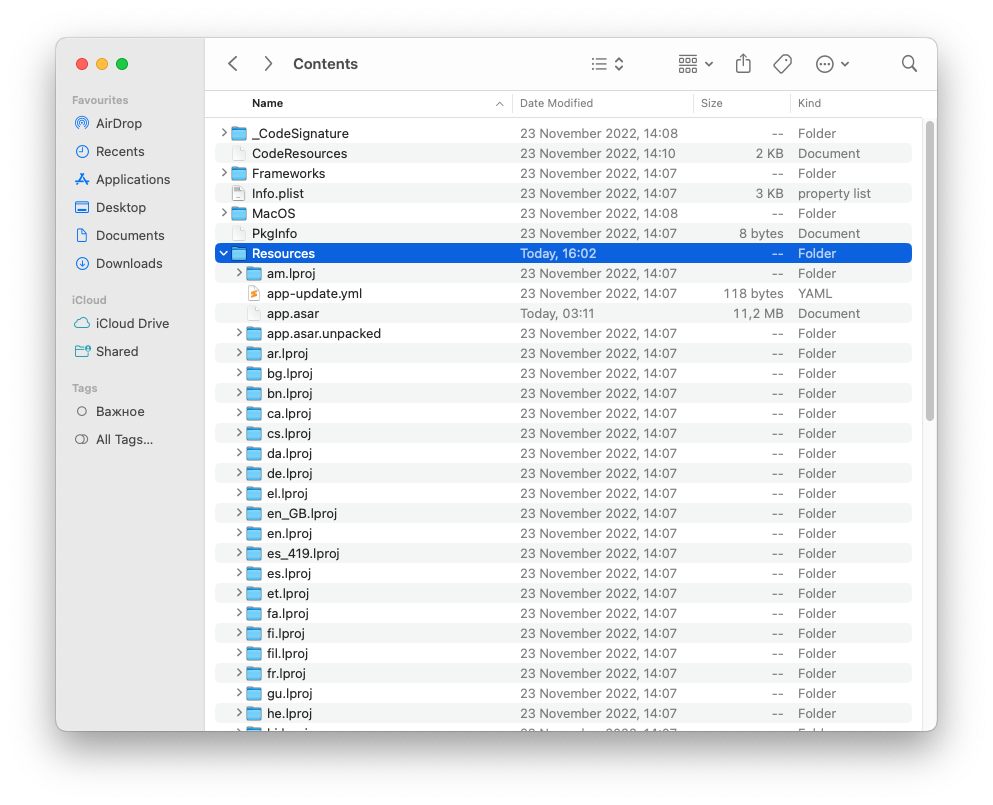Open the list view switcher
Viewport: 993px width, 805px height.
click(x=607, y=64)
